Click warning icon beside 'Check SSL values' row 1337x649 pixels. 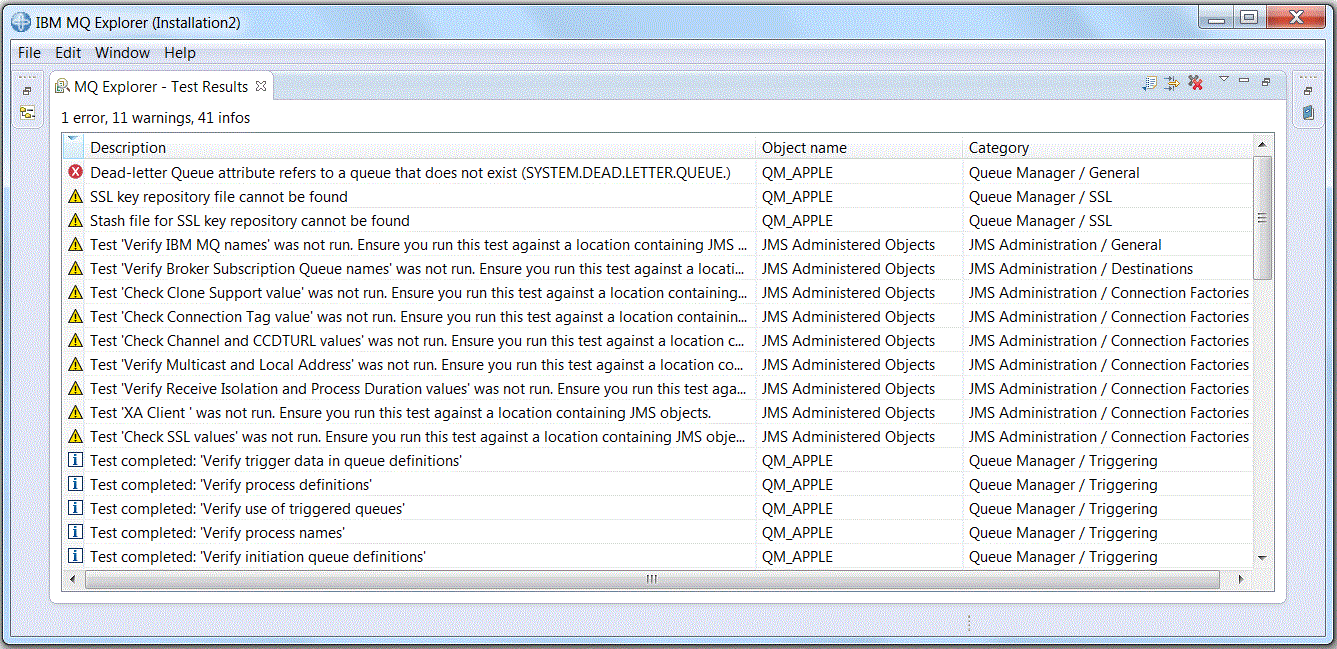75,436
